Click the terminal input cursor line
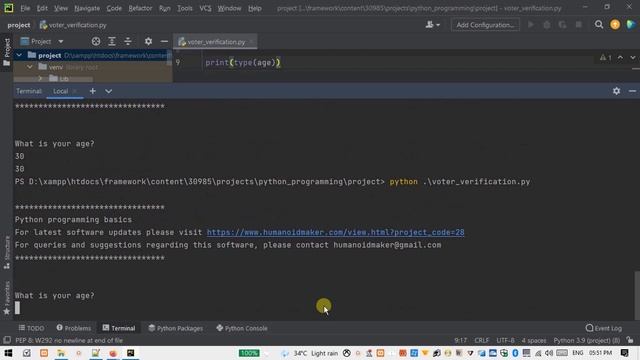Screen dimensions: 640x360 (17, 308)
